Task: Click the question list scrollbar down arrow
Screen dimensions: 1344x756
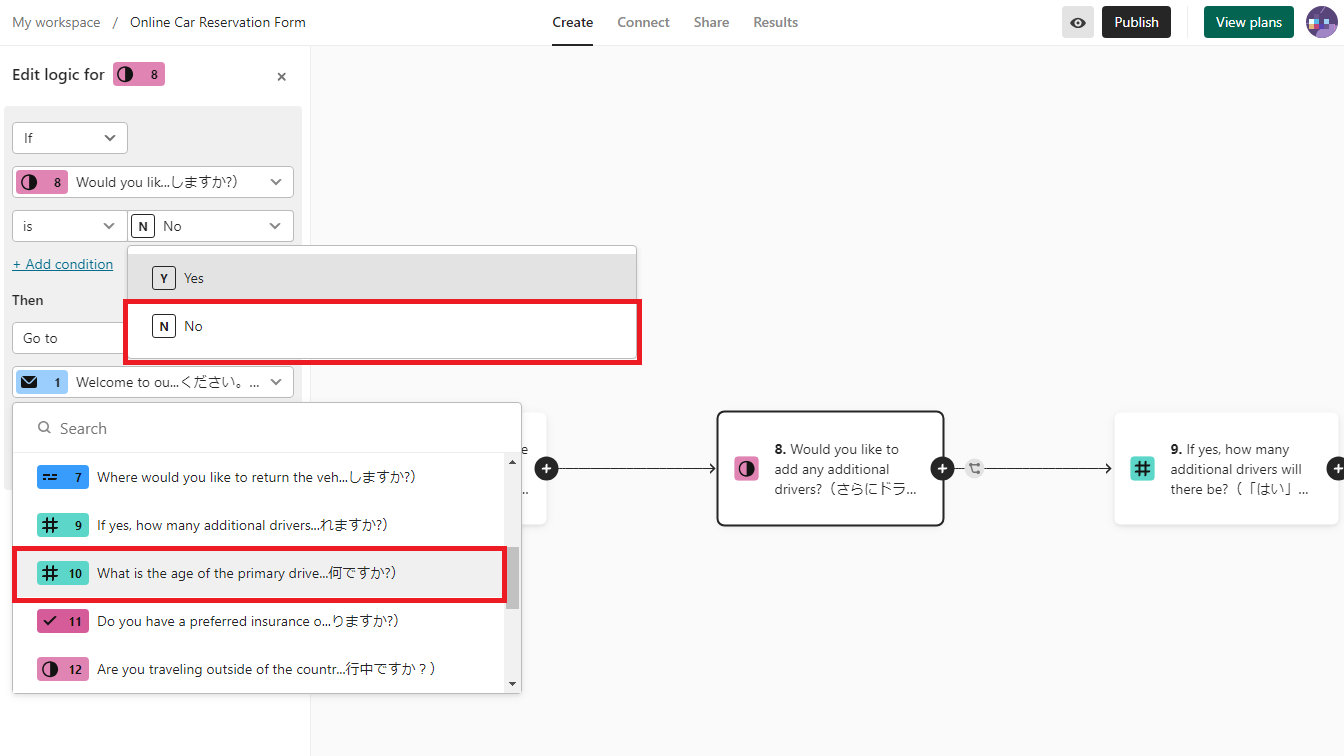Action: (x=513, y=684)
